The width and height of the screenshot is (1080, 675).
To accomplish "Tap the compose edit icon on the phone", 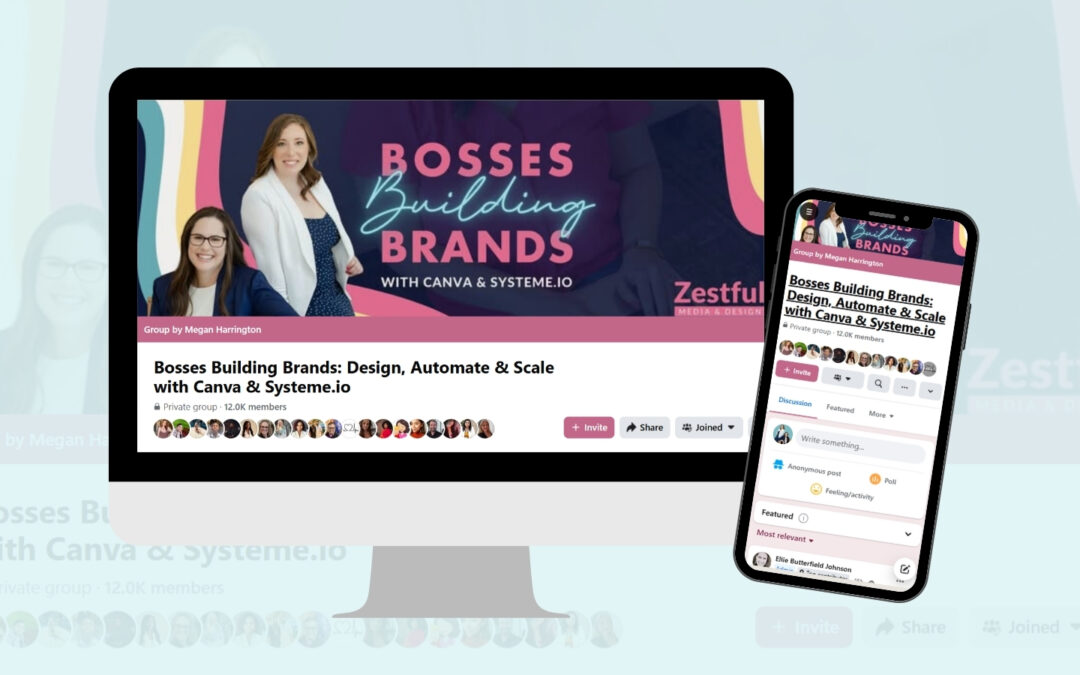I will [x=904, y=569].
